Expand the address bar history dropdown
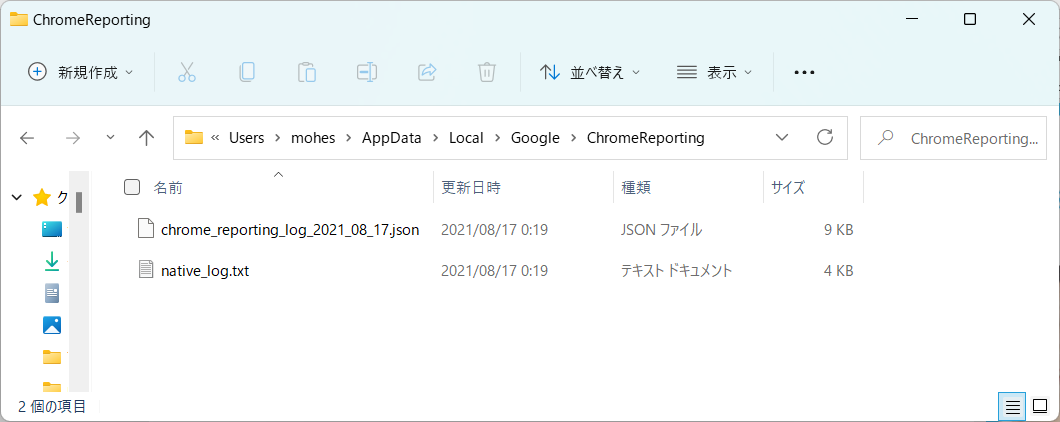The image size is (1060, 422). [782, 138]
